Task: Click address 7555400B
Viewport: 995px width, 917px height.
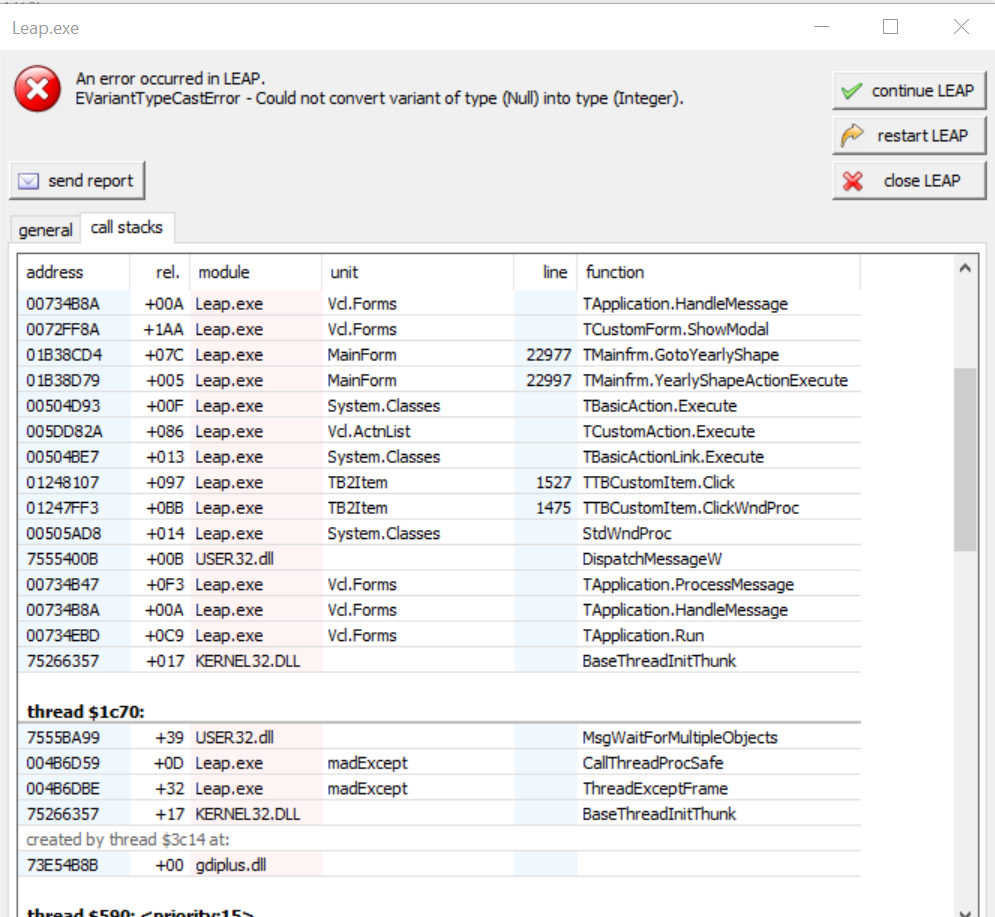Action: pyautogui.click(x=62, y=559)
